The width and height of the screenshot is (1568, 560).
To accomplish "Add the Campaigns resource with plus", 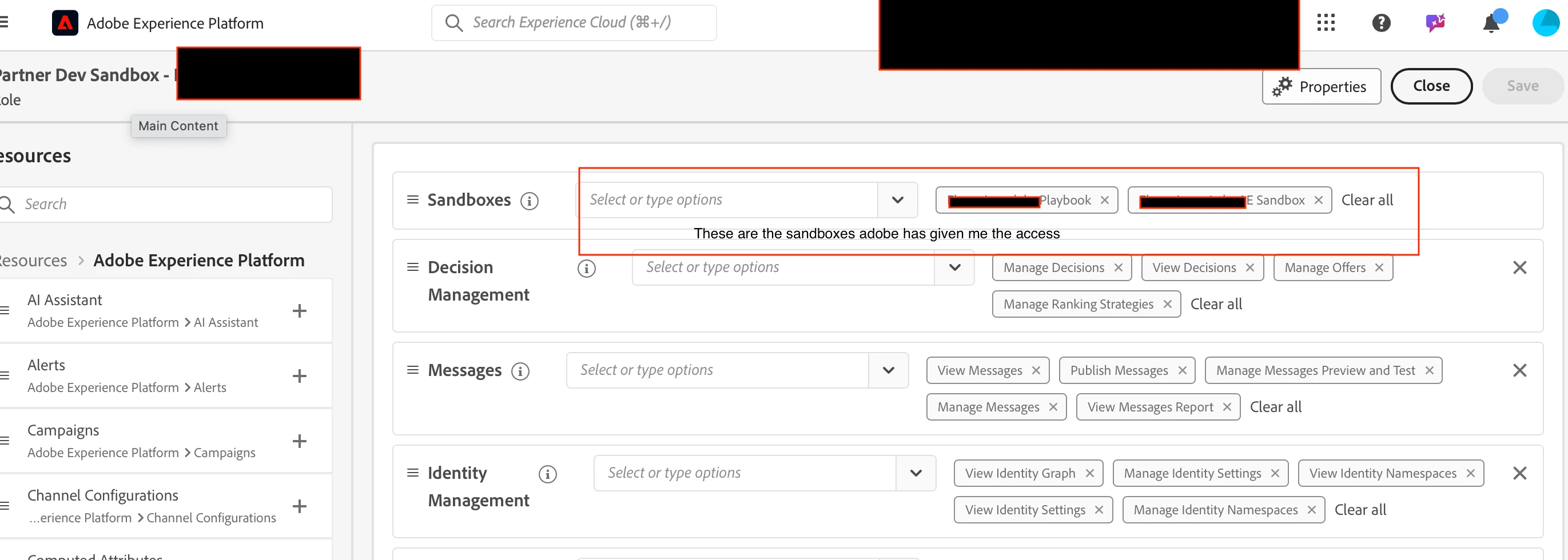I will pyautogui.click(x=299, y=441).
